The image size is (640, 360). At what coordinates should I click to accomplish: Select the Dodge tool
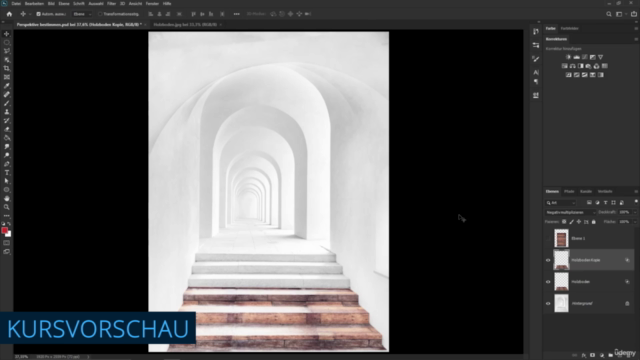click(x=7, y=155)
